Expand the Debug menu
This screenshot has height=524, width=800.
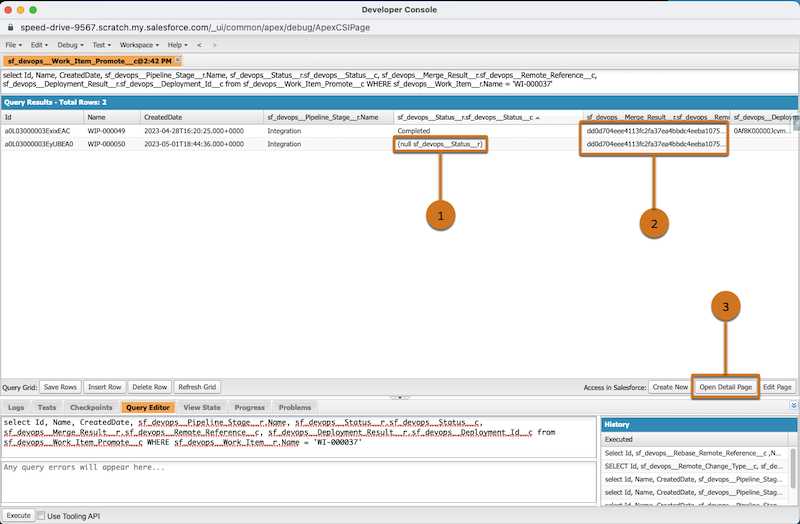(x=71, y=45)
